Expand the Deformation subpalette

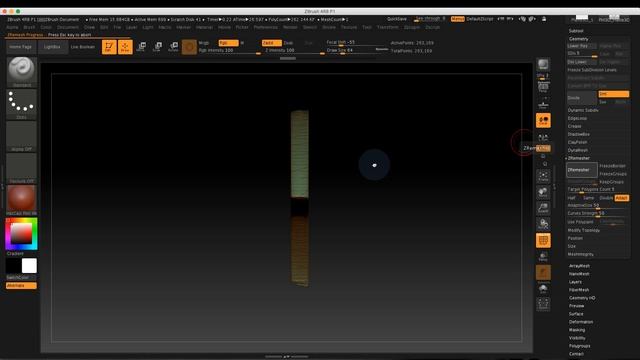(581, 322)
